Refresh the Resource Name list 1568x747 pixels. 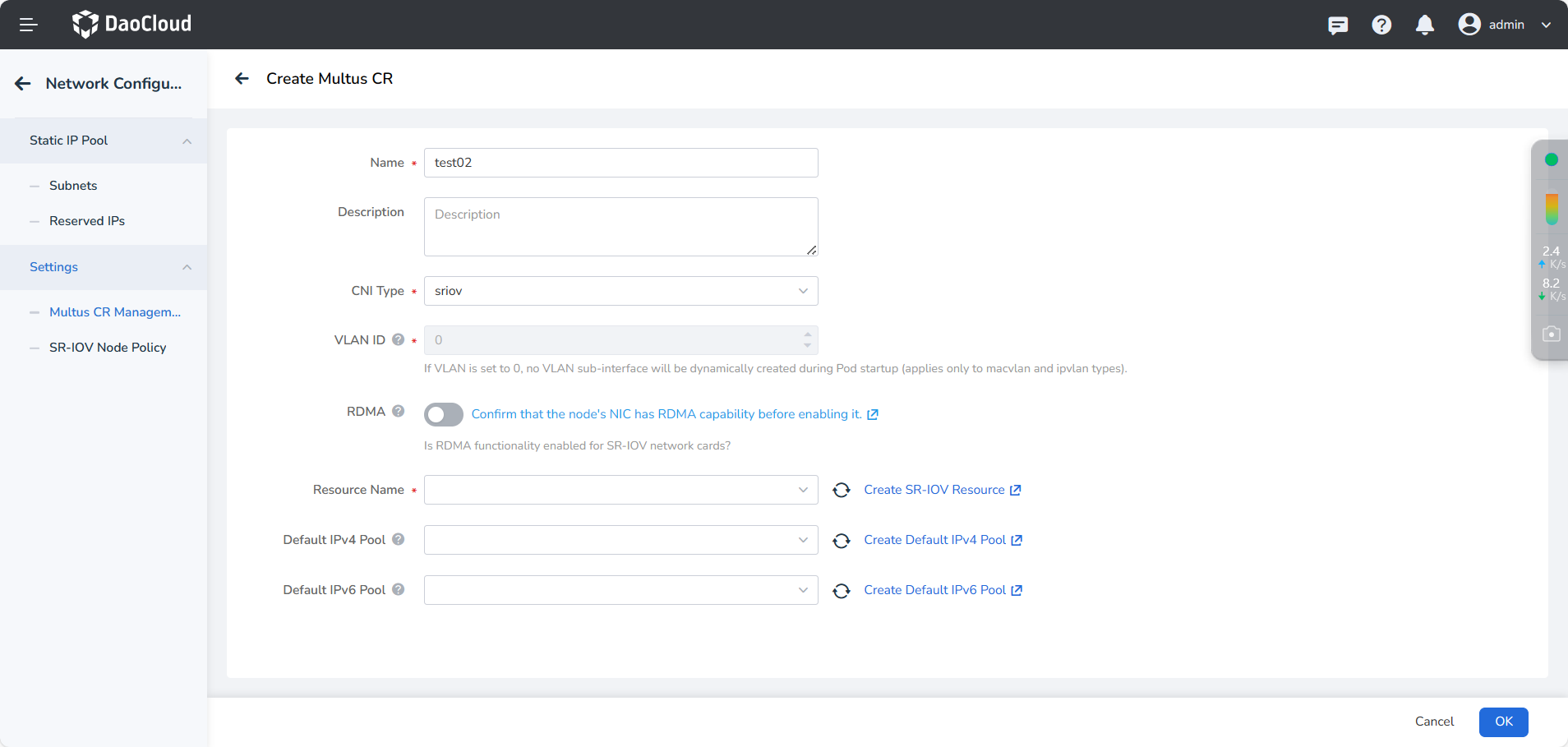(x=841, y=491)
